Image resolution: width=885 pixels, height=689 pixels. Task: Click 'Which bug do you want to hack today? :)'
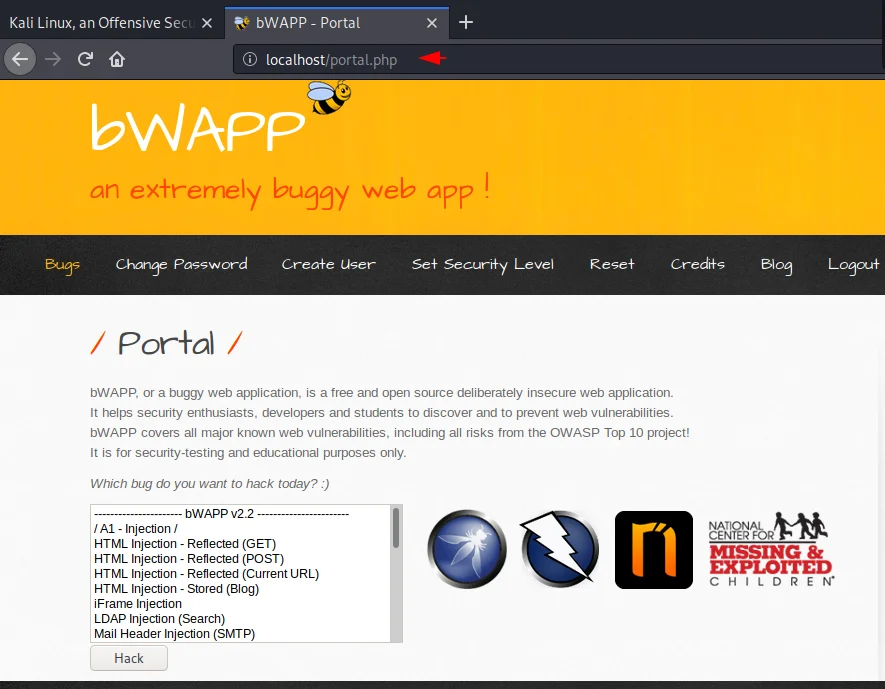point(209,484)
